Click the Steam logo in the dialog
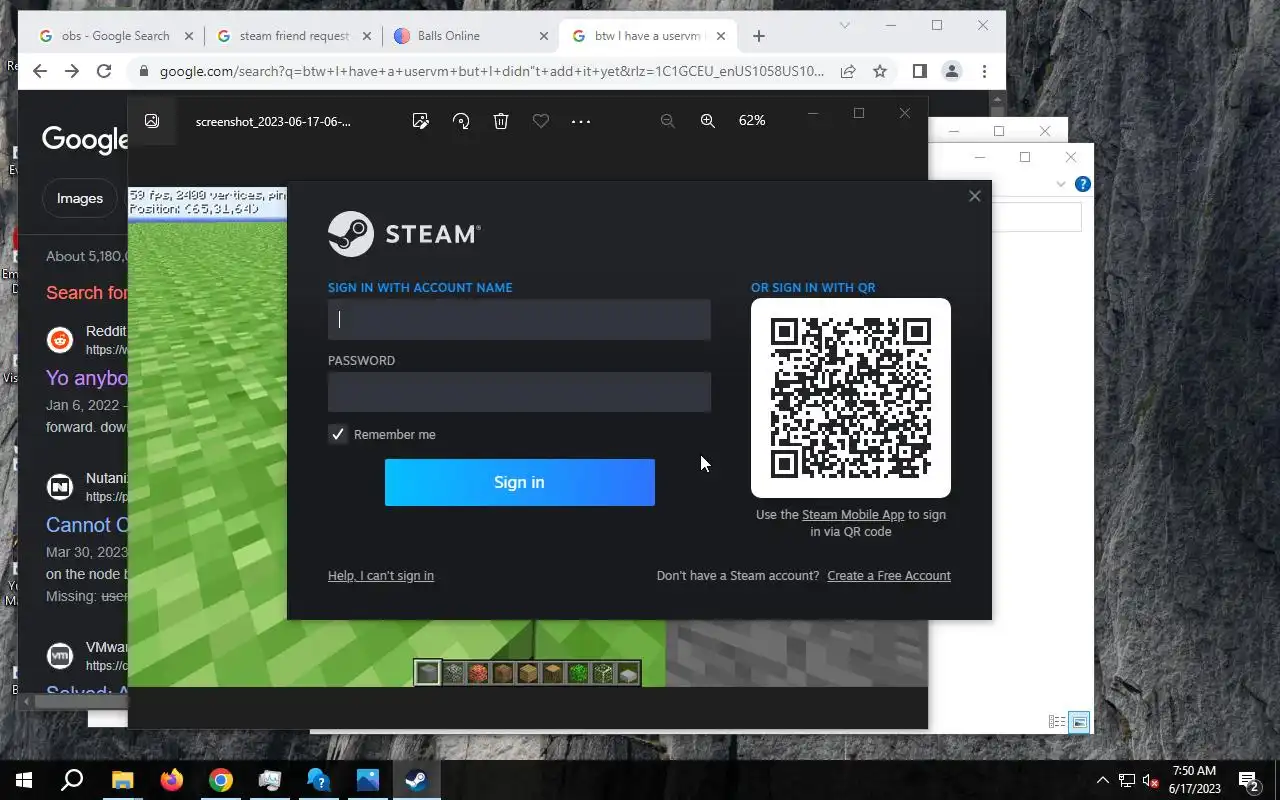This screenshot has height=800, width=1280. coord(404,234)
